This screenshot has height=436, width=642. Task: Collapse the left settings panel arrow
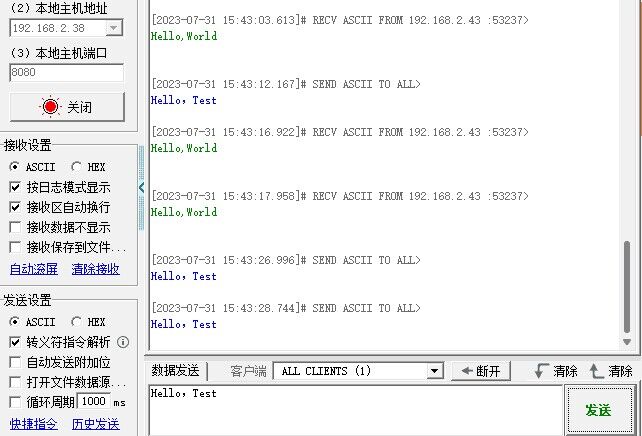point(141,187)
